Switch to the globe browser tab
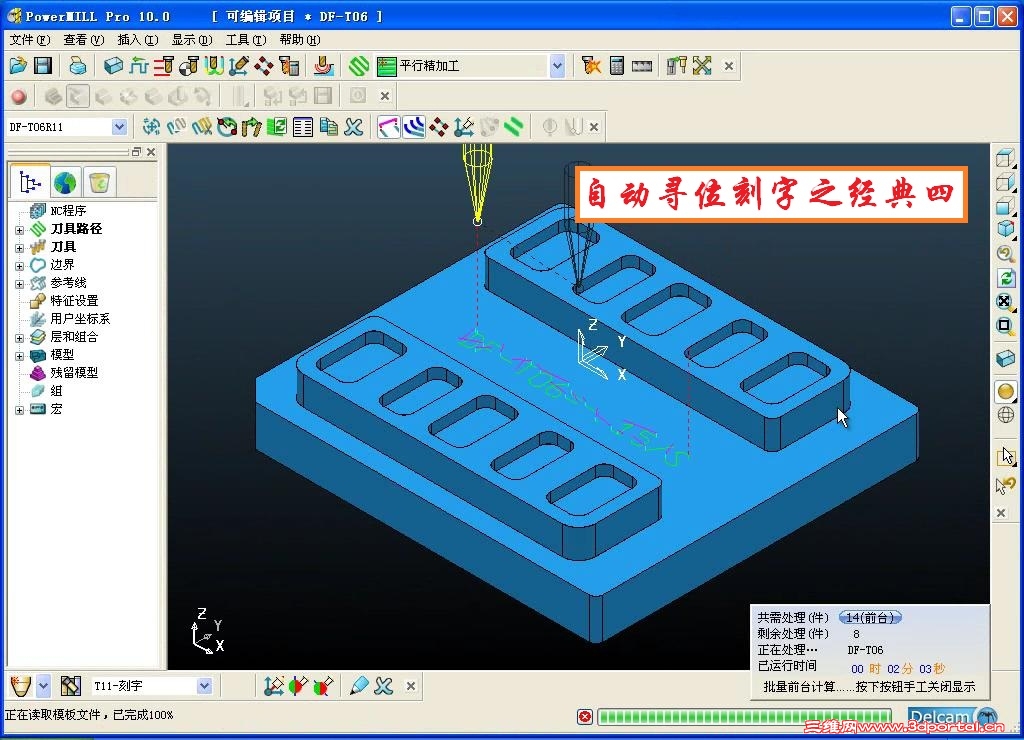 coord(65,183)
